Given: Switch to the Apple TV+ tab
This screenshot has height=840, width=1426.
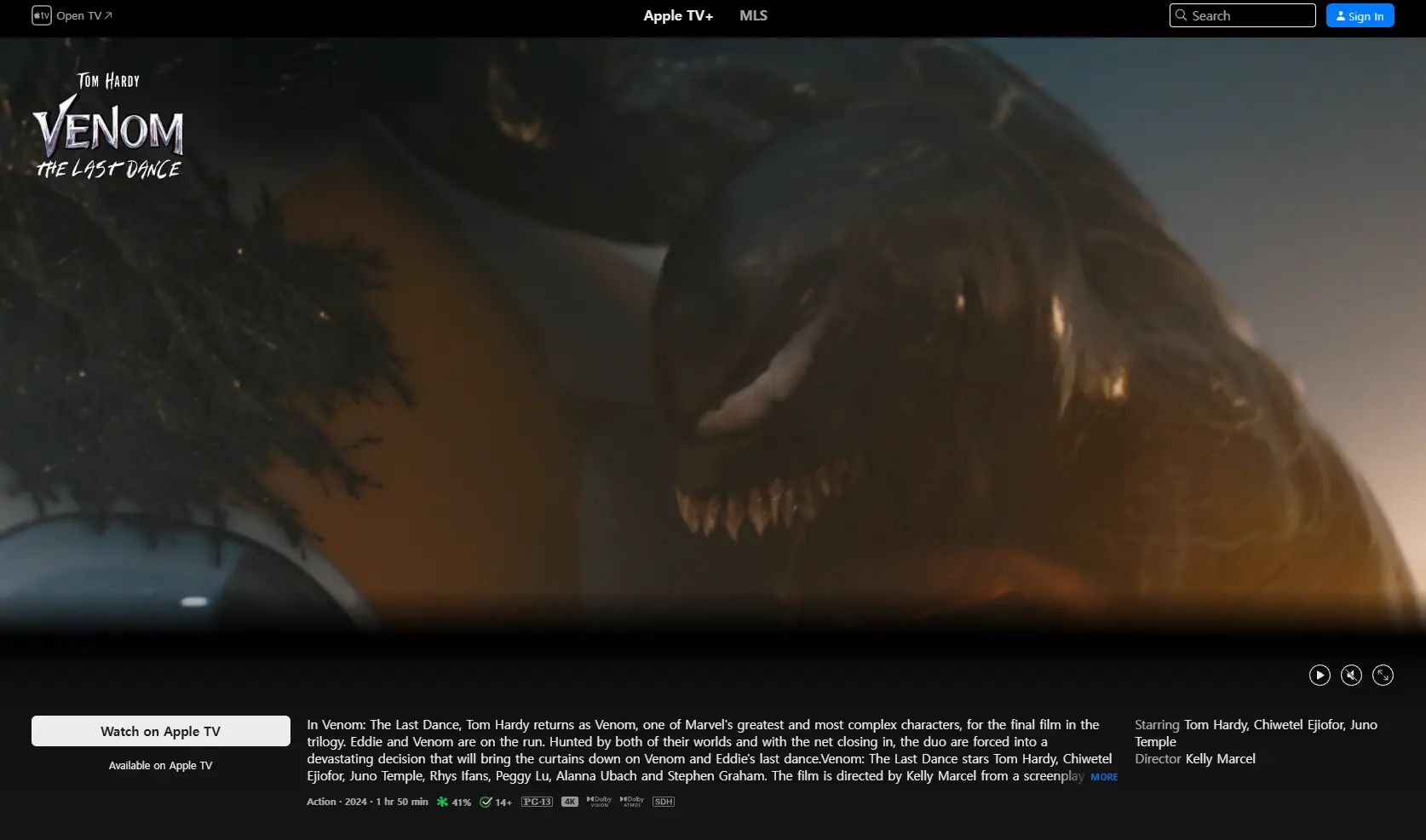Looking at the screenshot, I should click(x=678, y=15).
